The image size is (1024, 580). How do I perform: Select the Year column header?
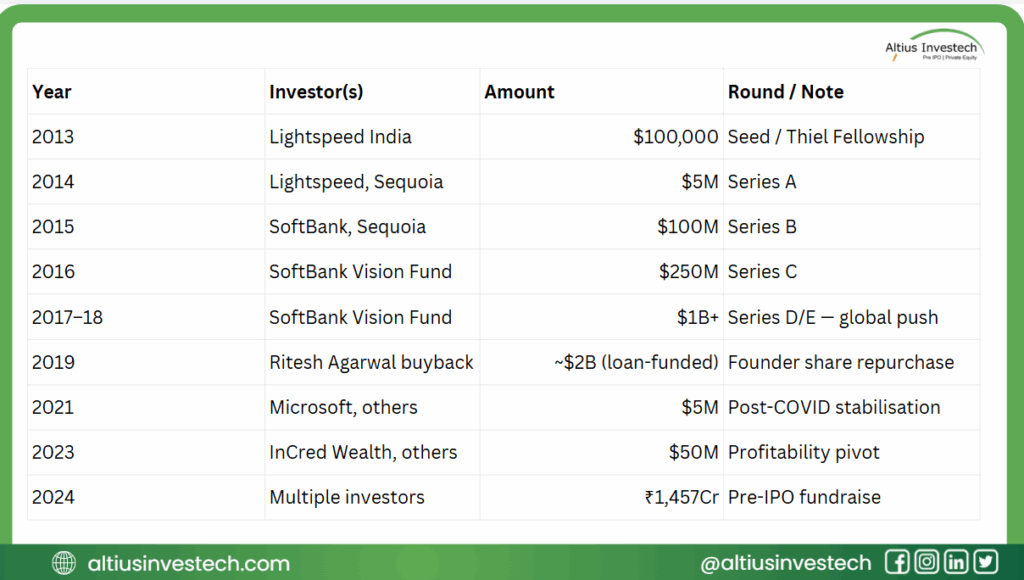[52, 92]
